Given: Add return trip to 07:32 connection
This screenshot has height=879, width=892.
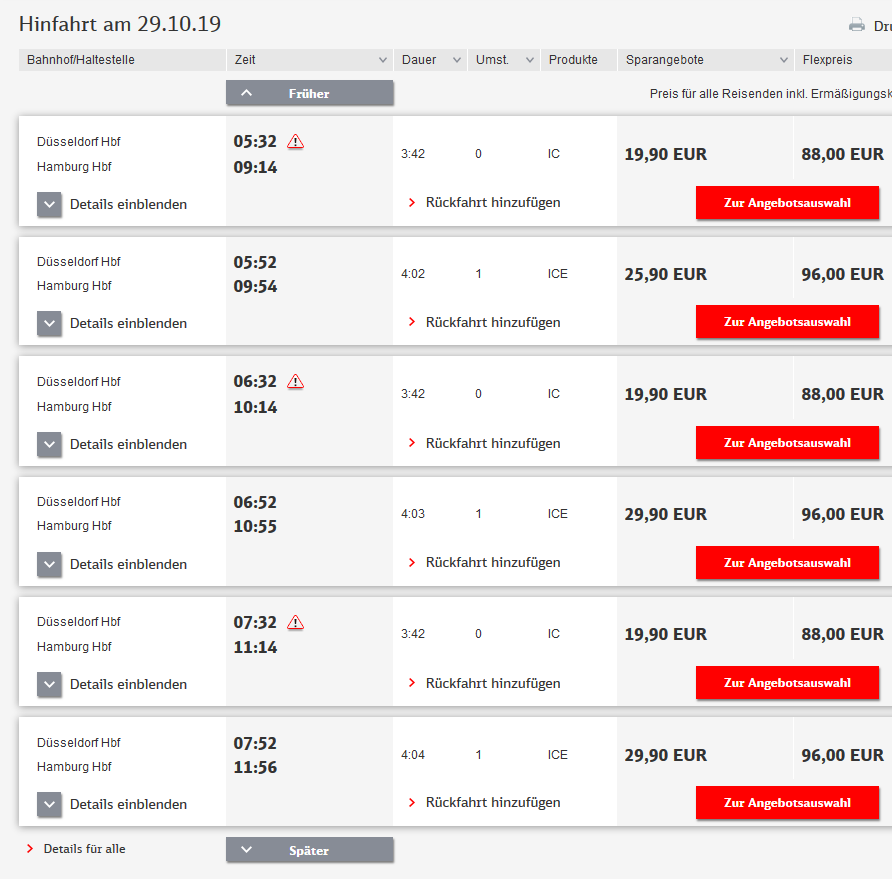Looking at the screenshot, I should point(492,683).
